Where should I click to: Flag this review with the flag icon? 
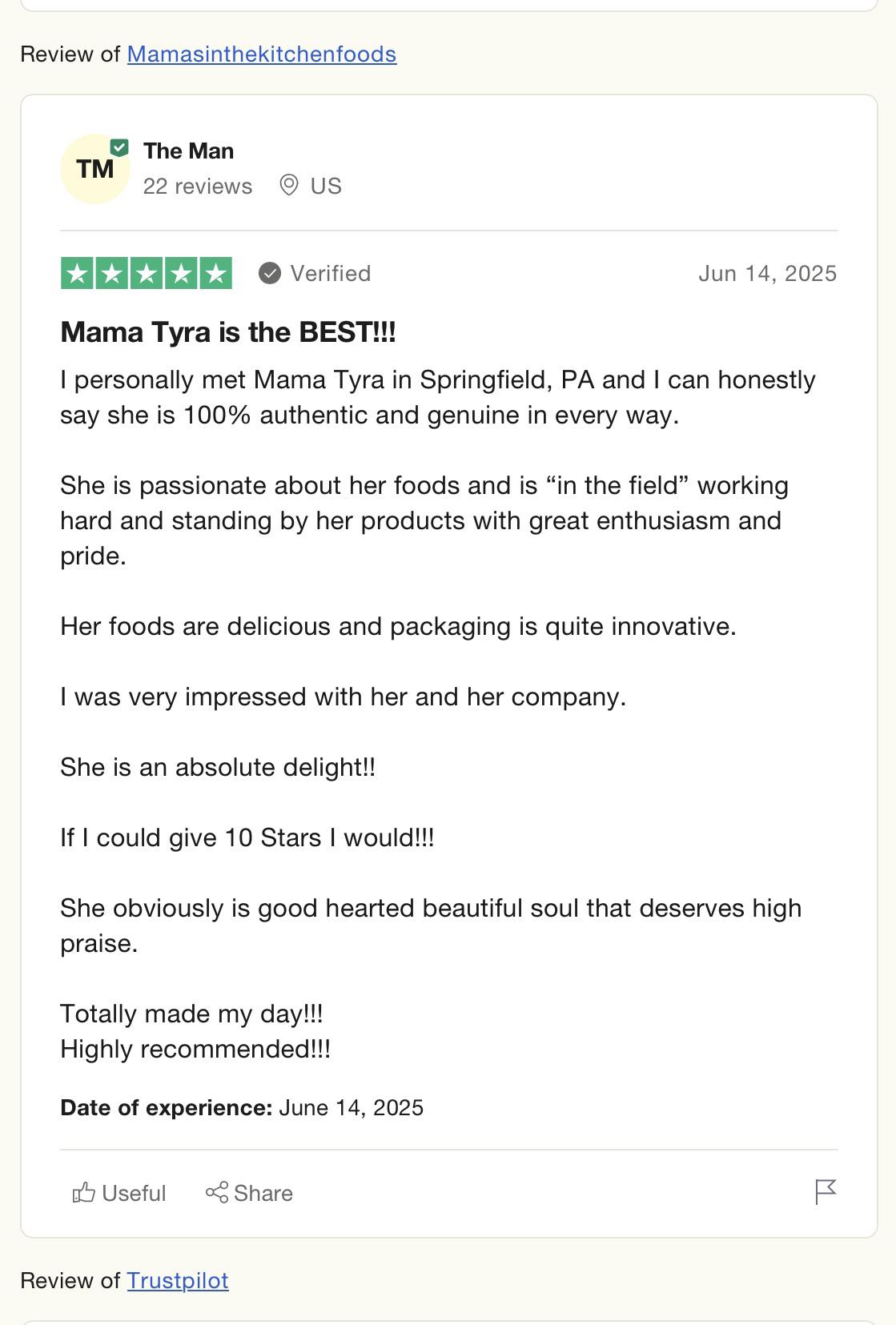826,1192
